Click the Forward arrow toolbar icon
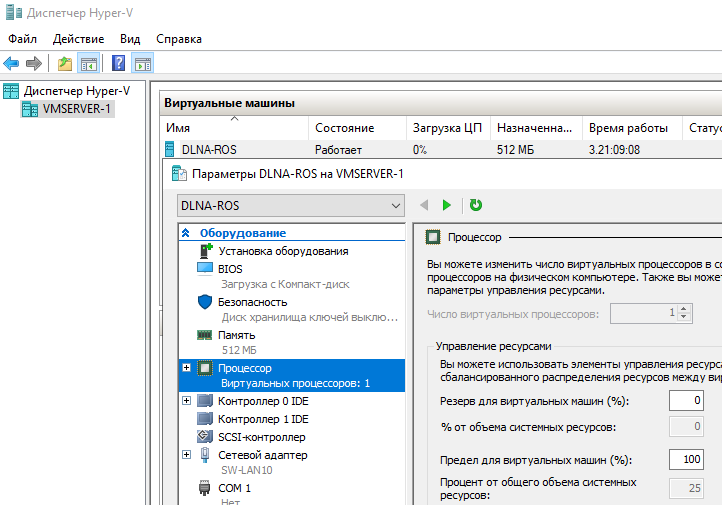 point(34,63)
